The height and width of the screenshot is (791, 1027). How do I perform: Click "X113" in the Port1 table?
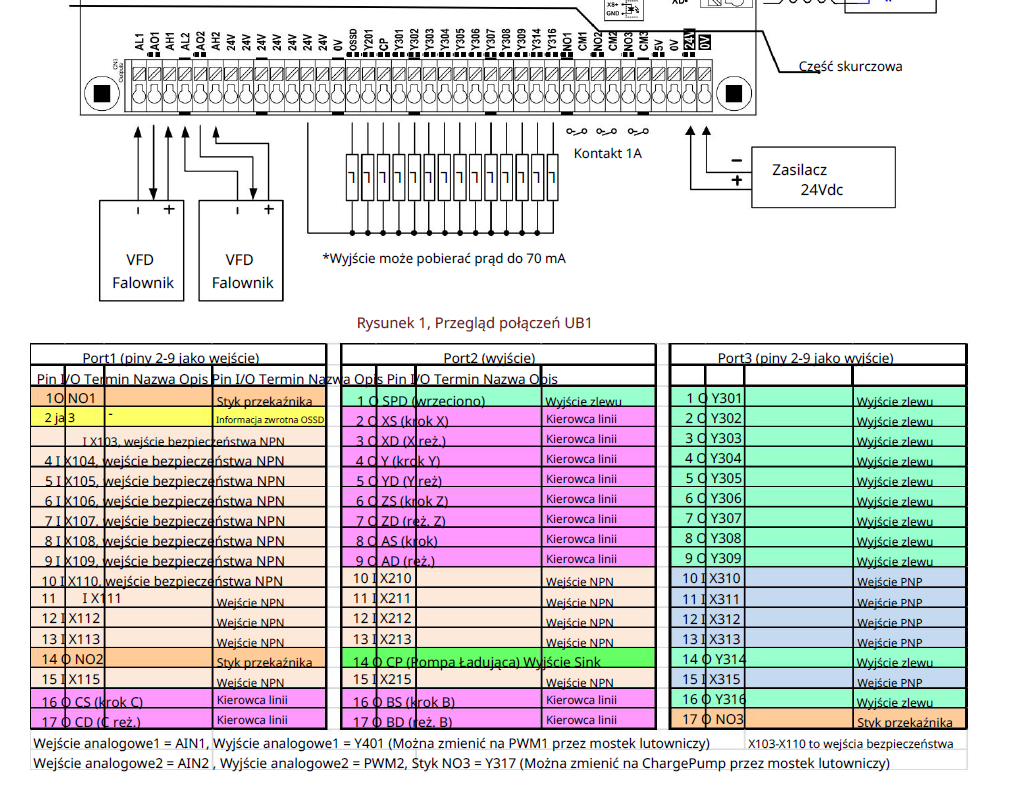click(84, 638)
